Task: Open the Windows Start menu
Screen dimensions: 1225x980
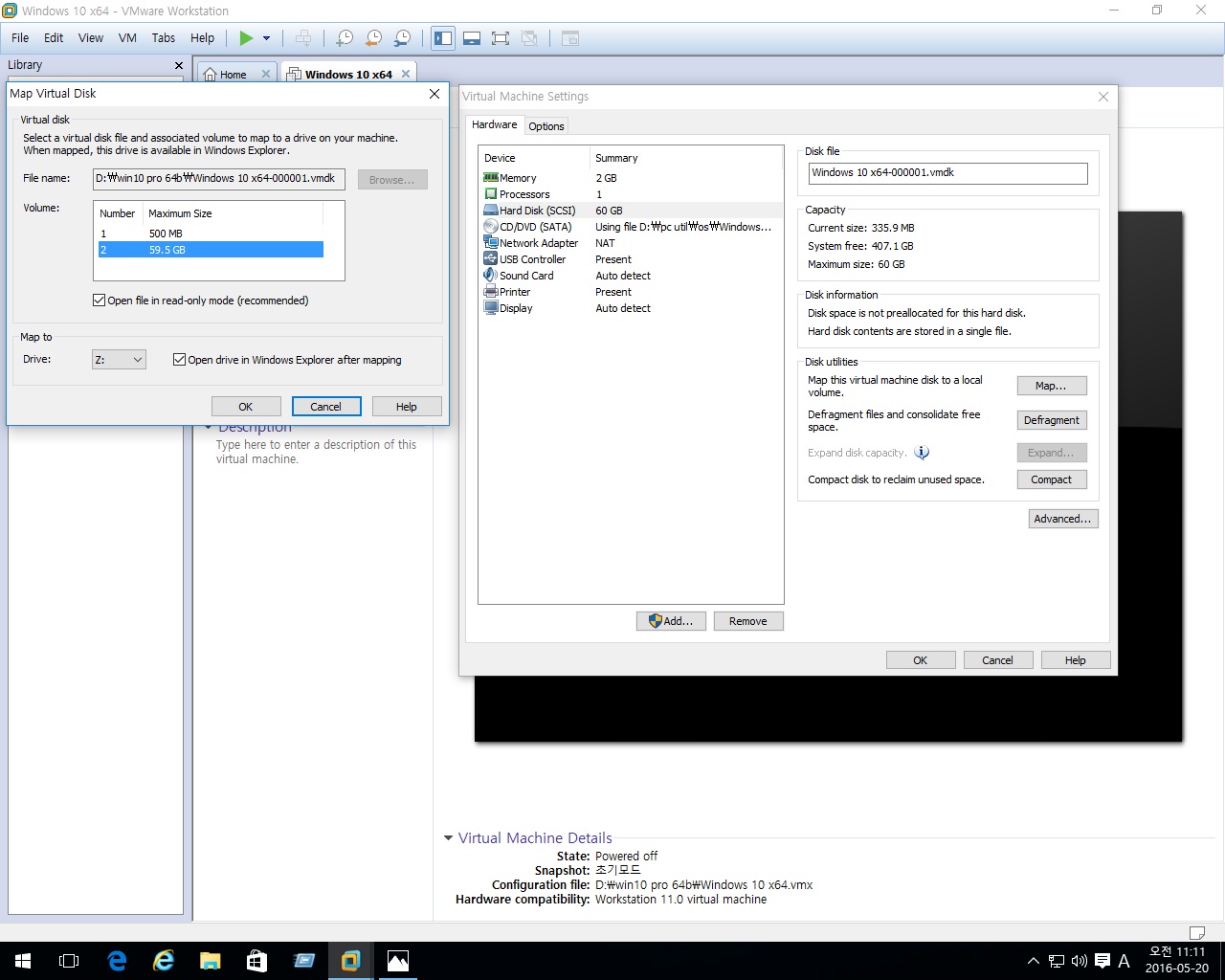Action: pyautogui.click(x=23, y=961)
